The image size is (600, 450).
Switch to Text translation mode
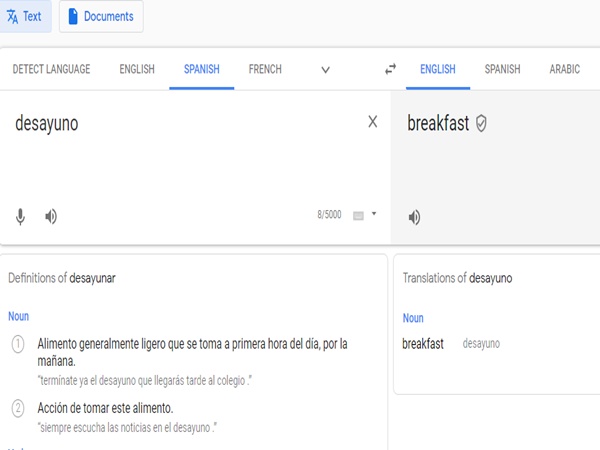[25, 16]
